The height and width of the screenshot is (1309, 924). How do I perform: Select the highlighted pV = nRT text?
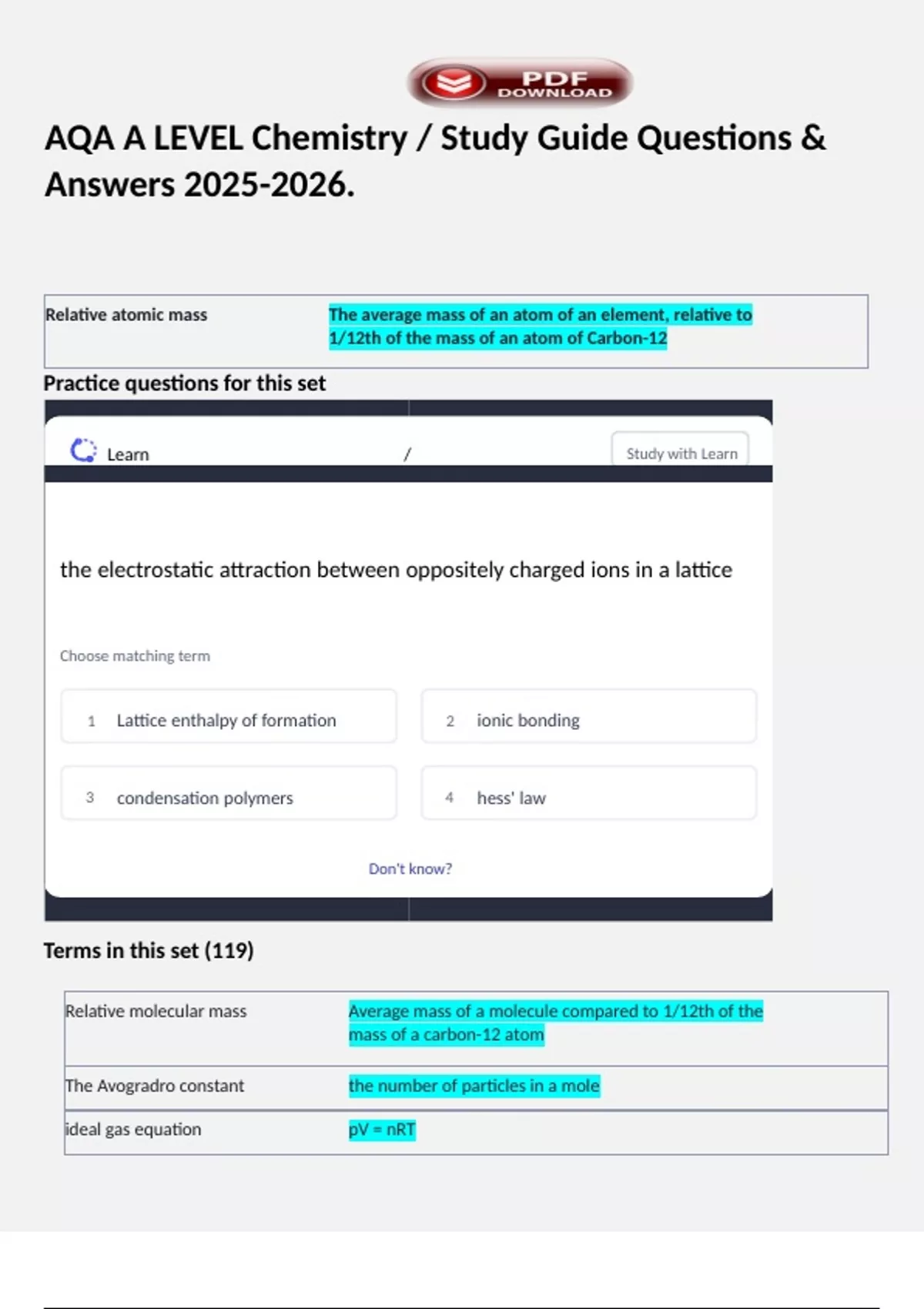pos(382,1130)
